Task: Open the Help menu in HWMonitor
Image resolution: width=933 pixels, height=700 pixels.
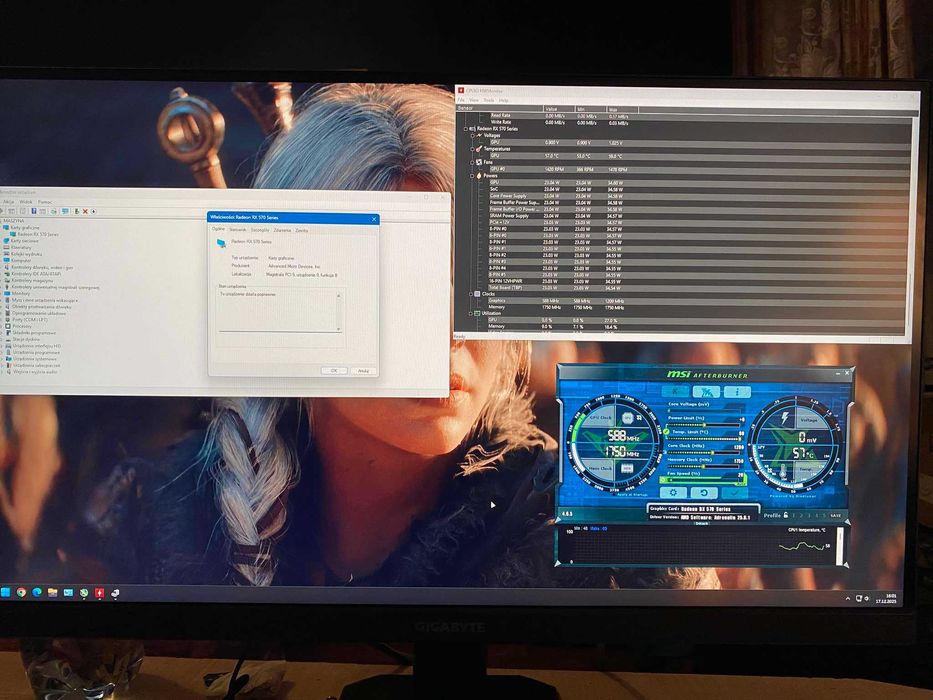Action: click(503, 100)
